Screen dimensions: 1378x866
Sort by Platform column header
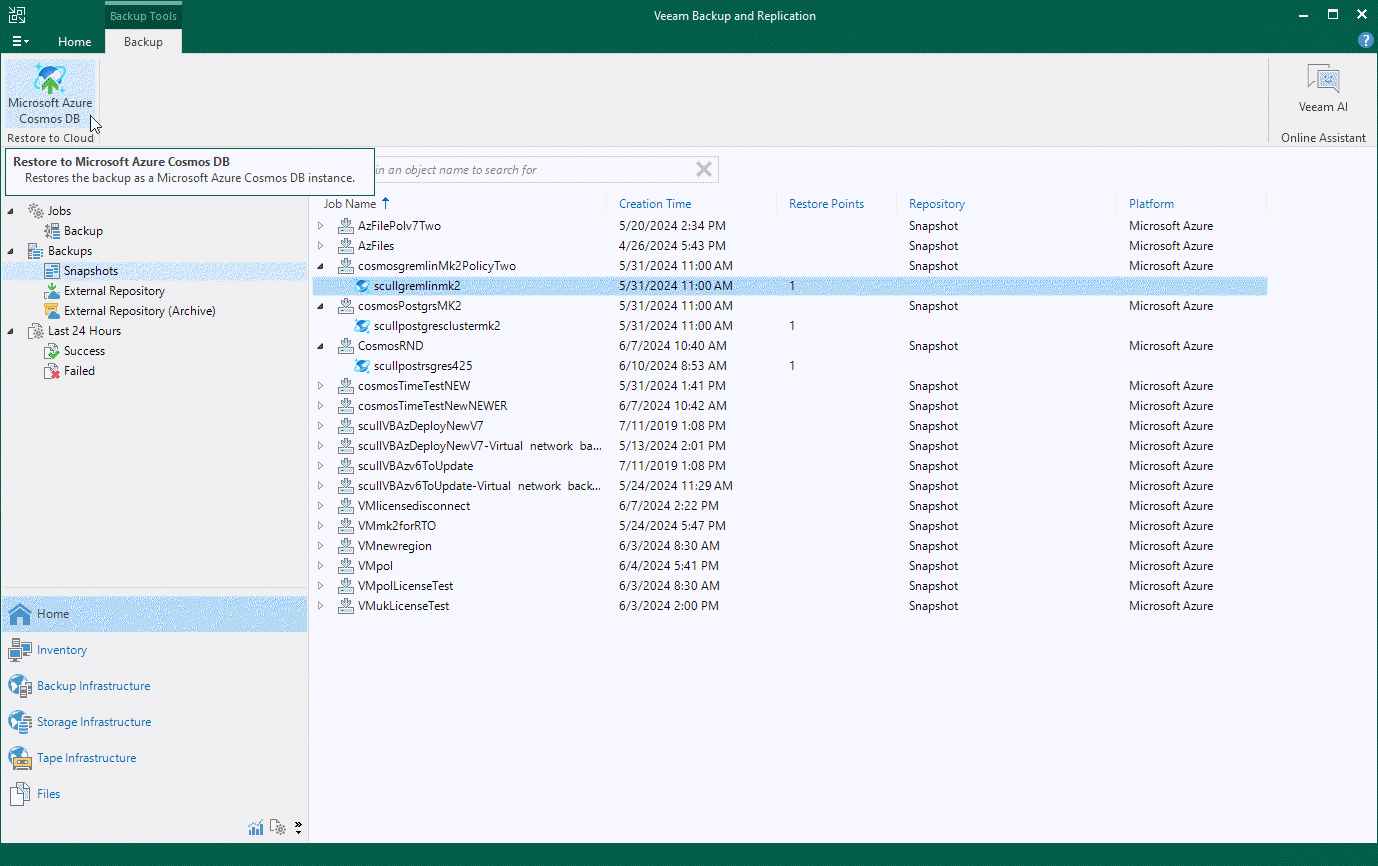pos(1151,204)
